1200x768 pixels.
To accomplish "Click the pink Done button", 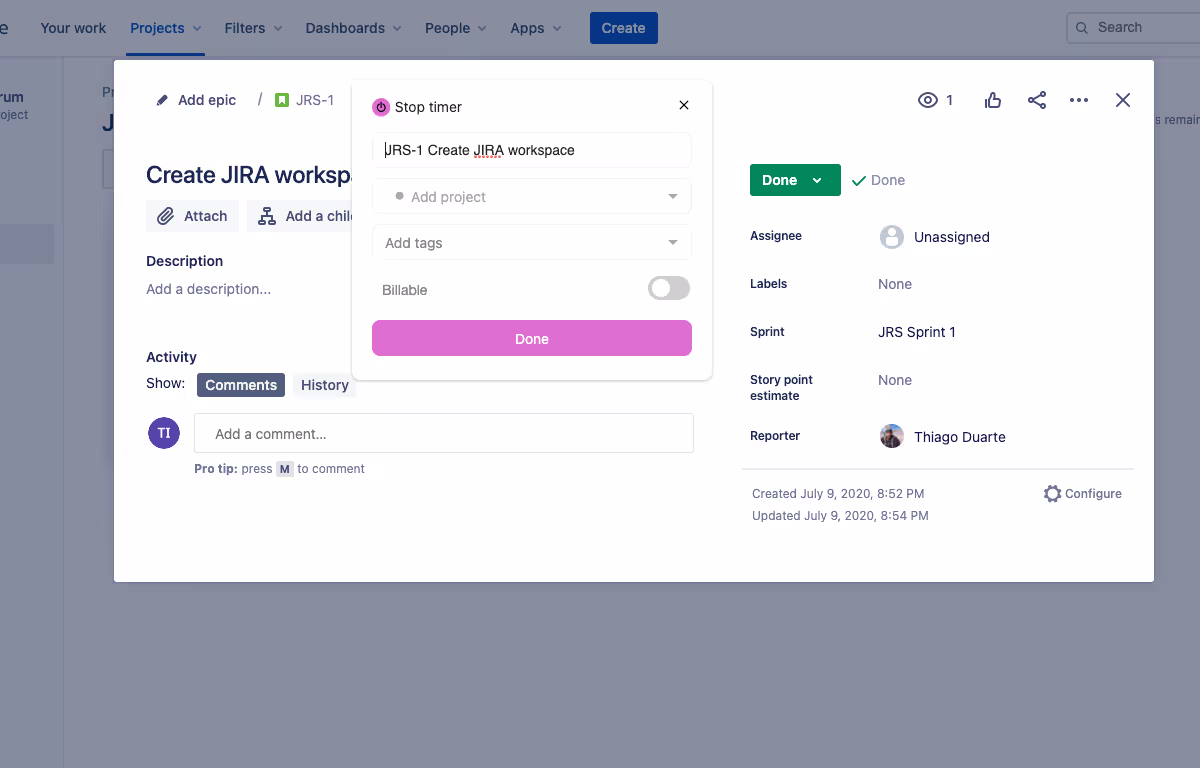I will (x=532, y=339).
